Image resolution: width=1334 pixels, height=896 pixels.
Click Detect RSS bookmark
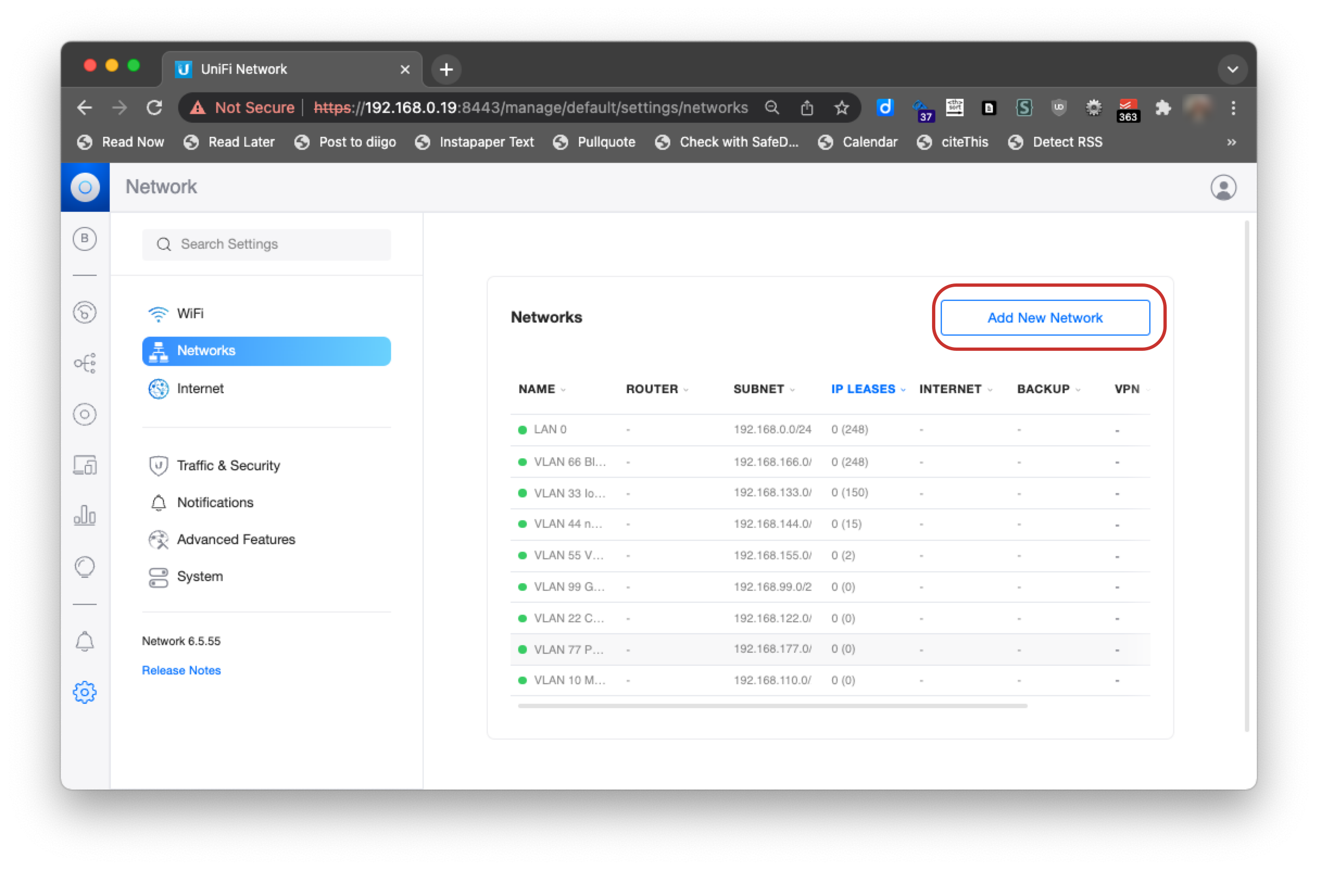tap(1055, 142)
